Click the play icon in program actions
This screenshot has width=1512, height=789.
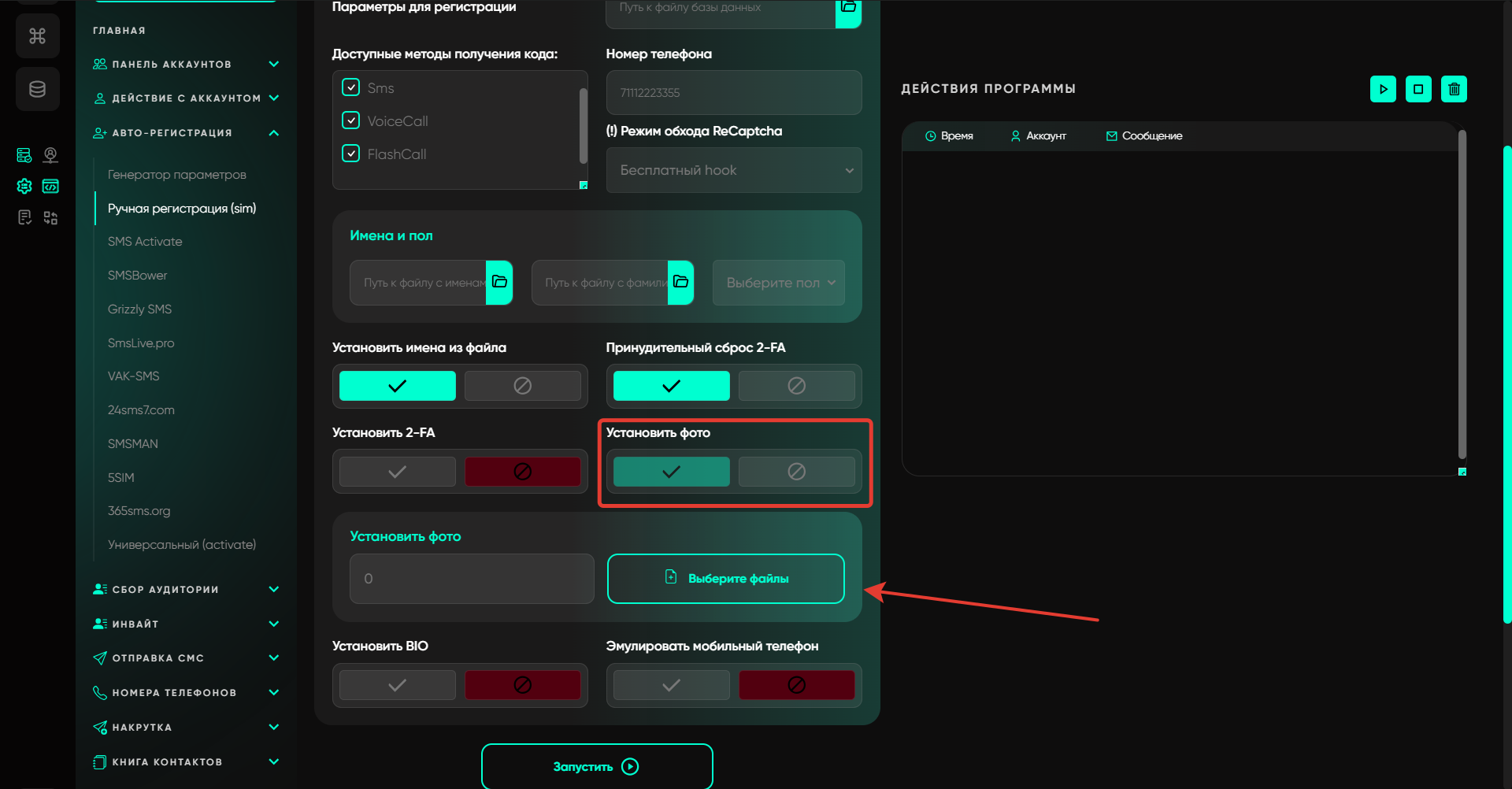coord(1383,89)
